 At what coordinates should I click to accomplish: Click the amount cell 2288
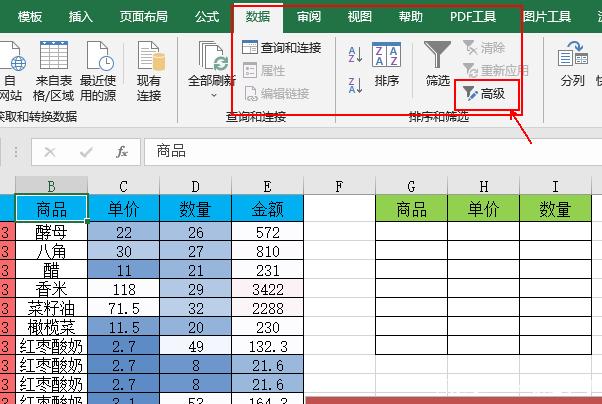[268, 308]
